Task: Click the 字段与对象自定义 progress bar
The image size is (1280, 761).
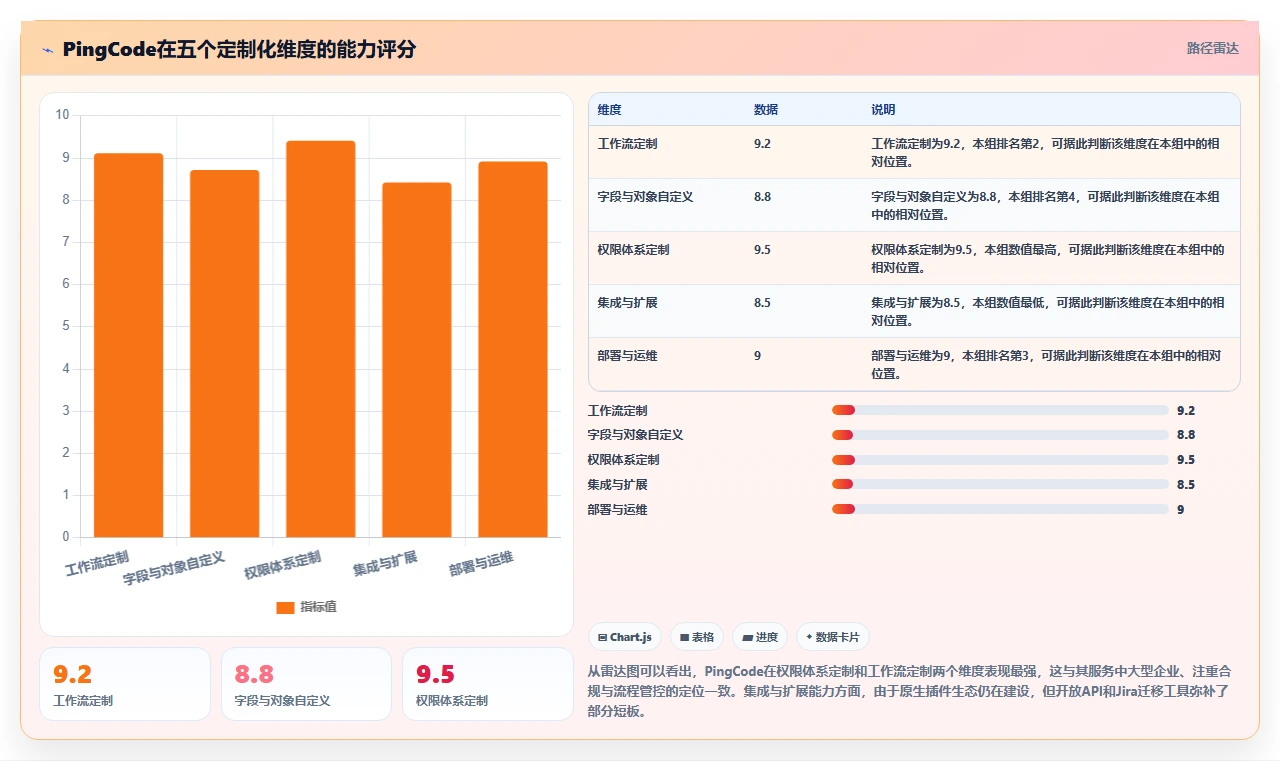Action: (x=1000, y=435)
